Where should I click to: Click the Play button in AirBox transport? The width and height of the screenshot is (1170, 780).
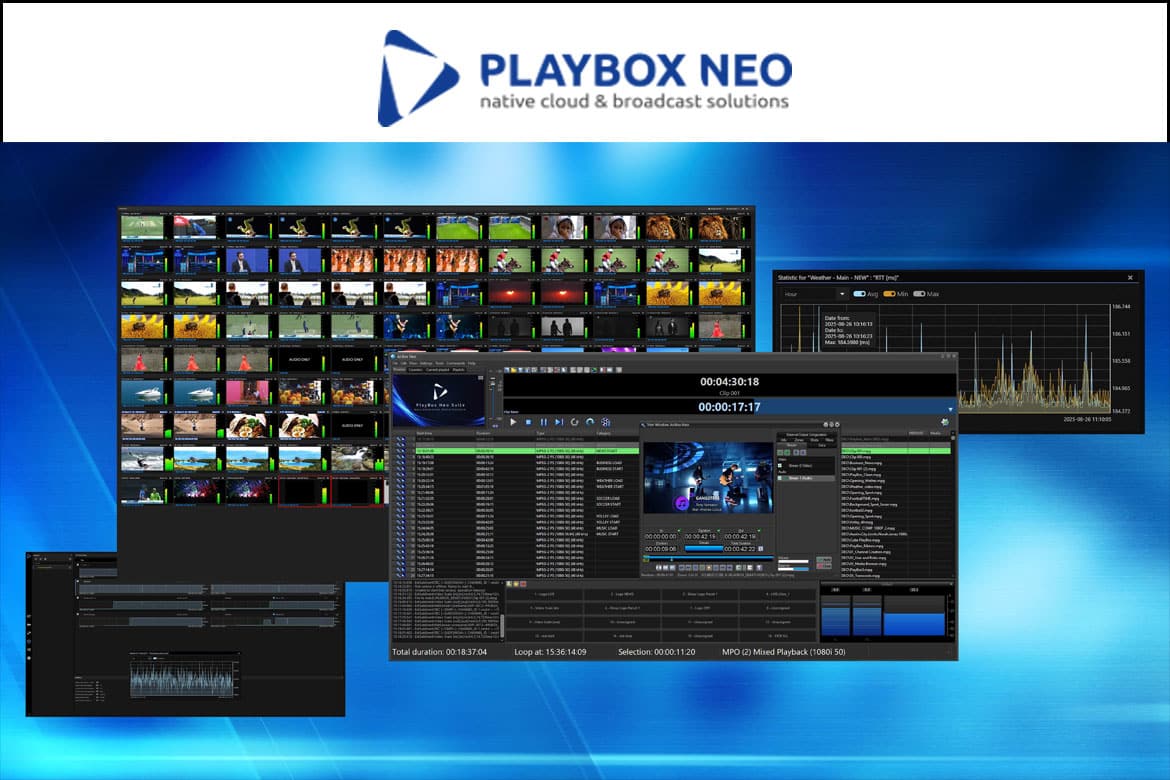pos(513,422)
